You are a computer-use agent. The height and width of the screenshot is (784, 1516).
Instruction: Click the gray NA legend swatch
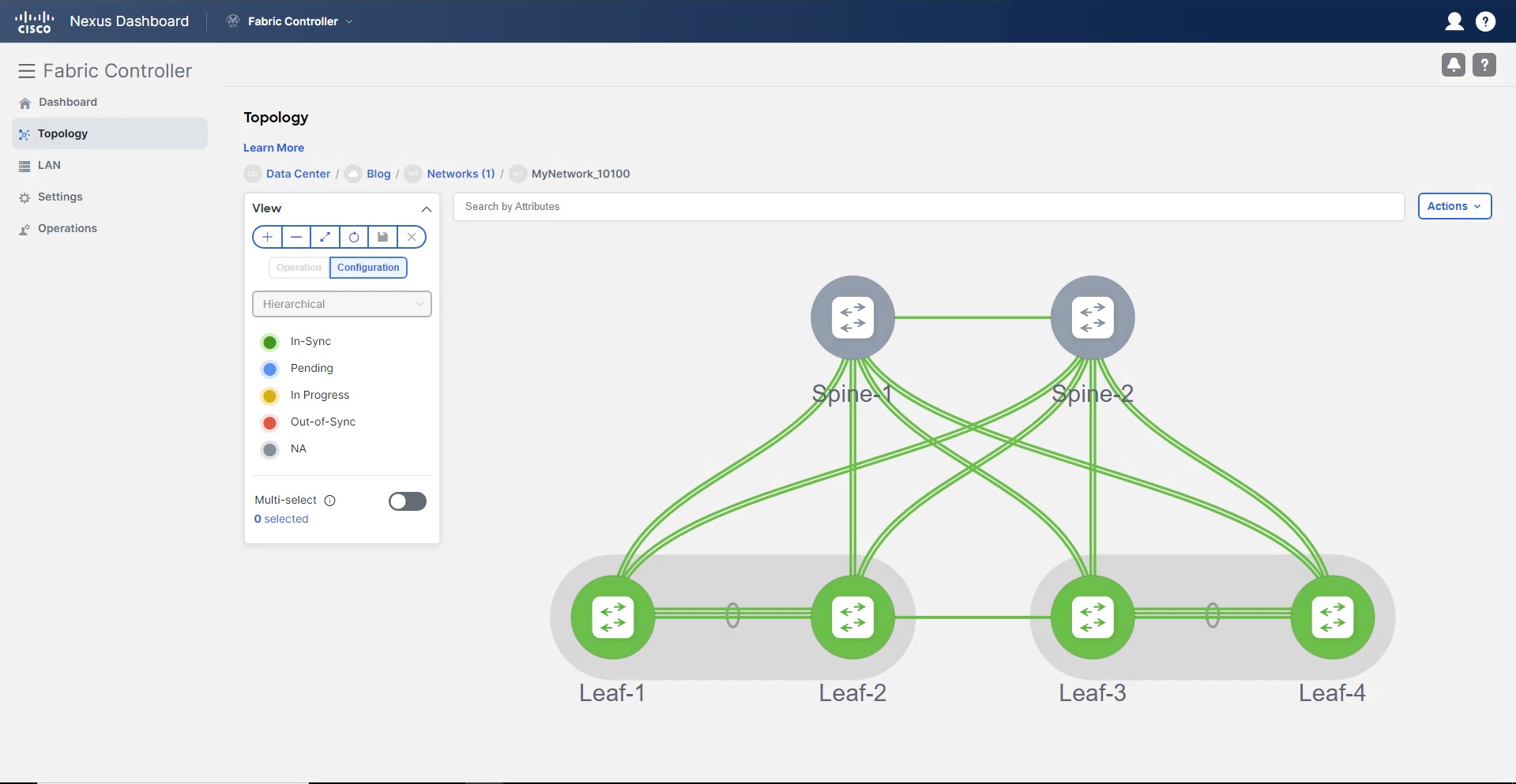270,449
